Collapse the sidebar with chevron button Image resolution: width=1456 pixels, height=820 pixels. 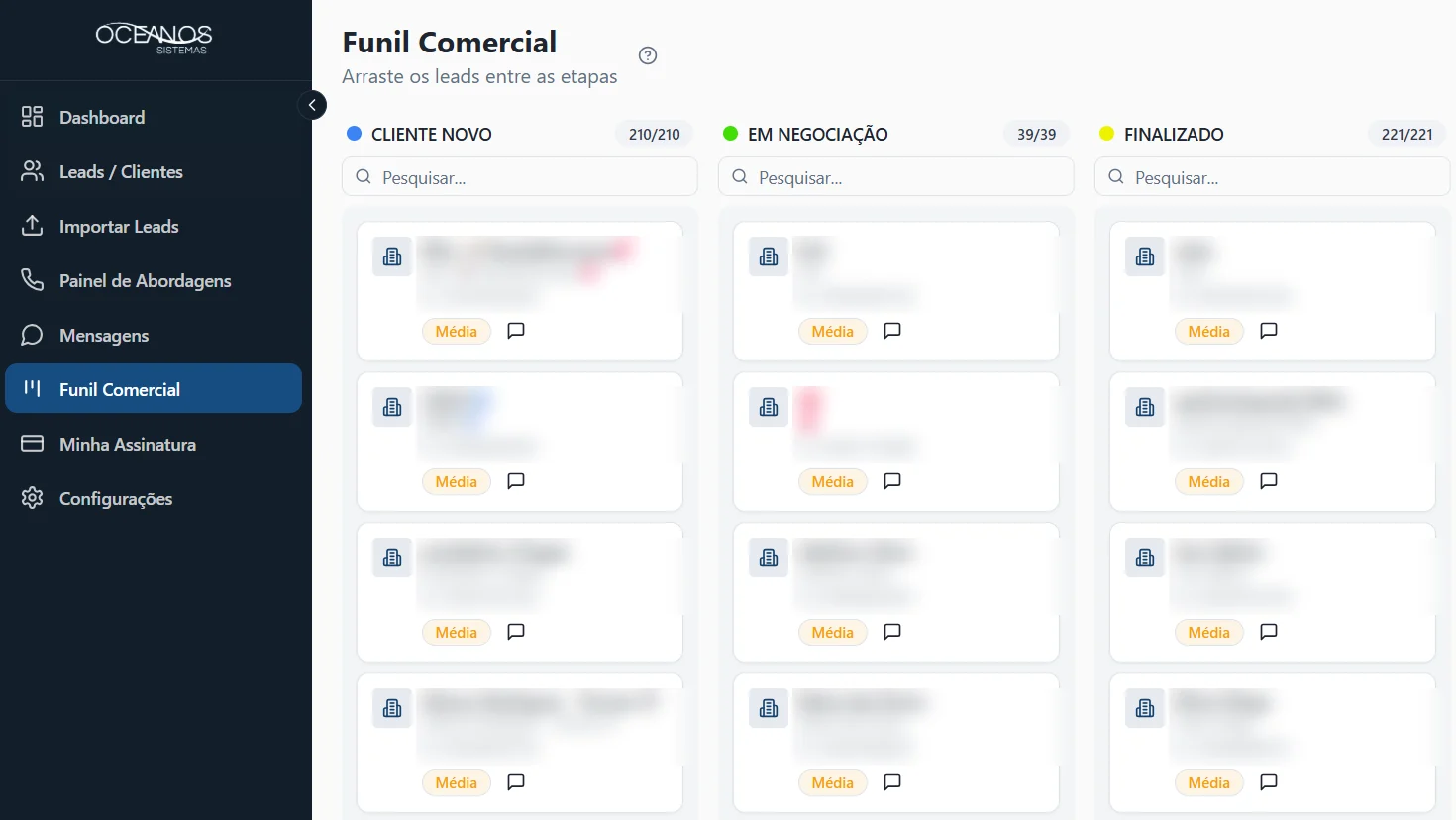312,105
